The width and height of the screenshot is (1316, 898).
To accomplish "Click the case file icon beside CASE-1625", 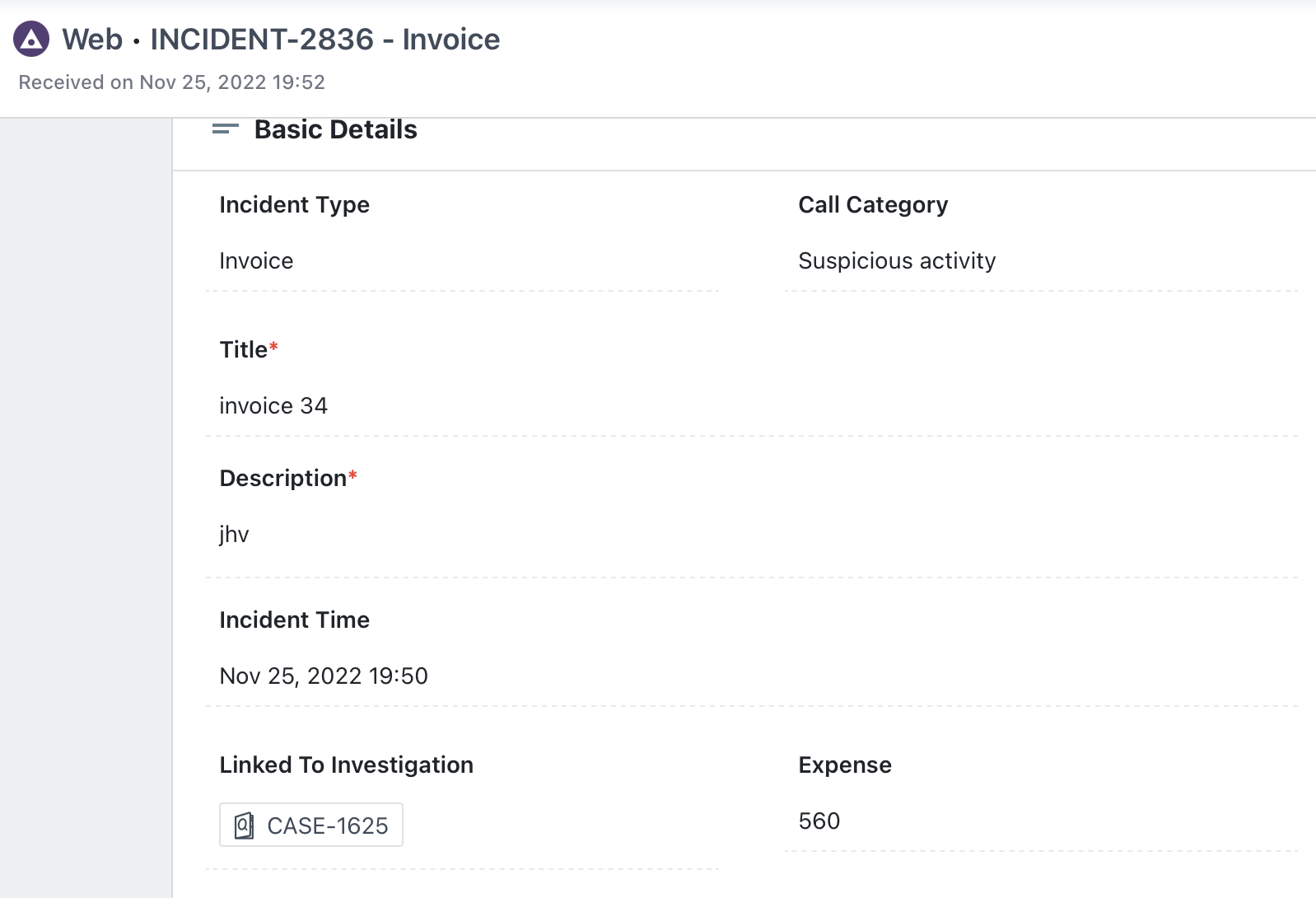I will tap(244, 826).
